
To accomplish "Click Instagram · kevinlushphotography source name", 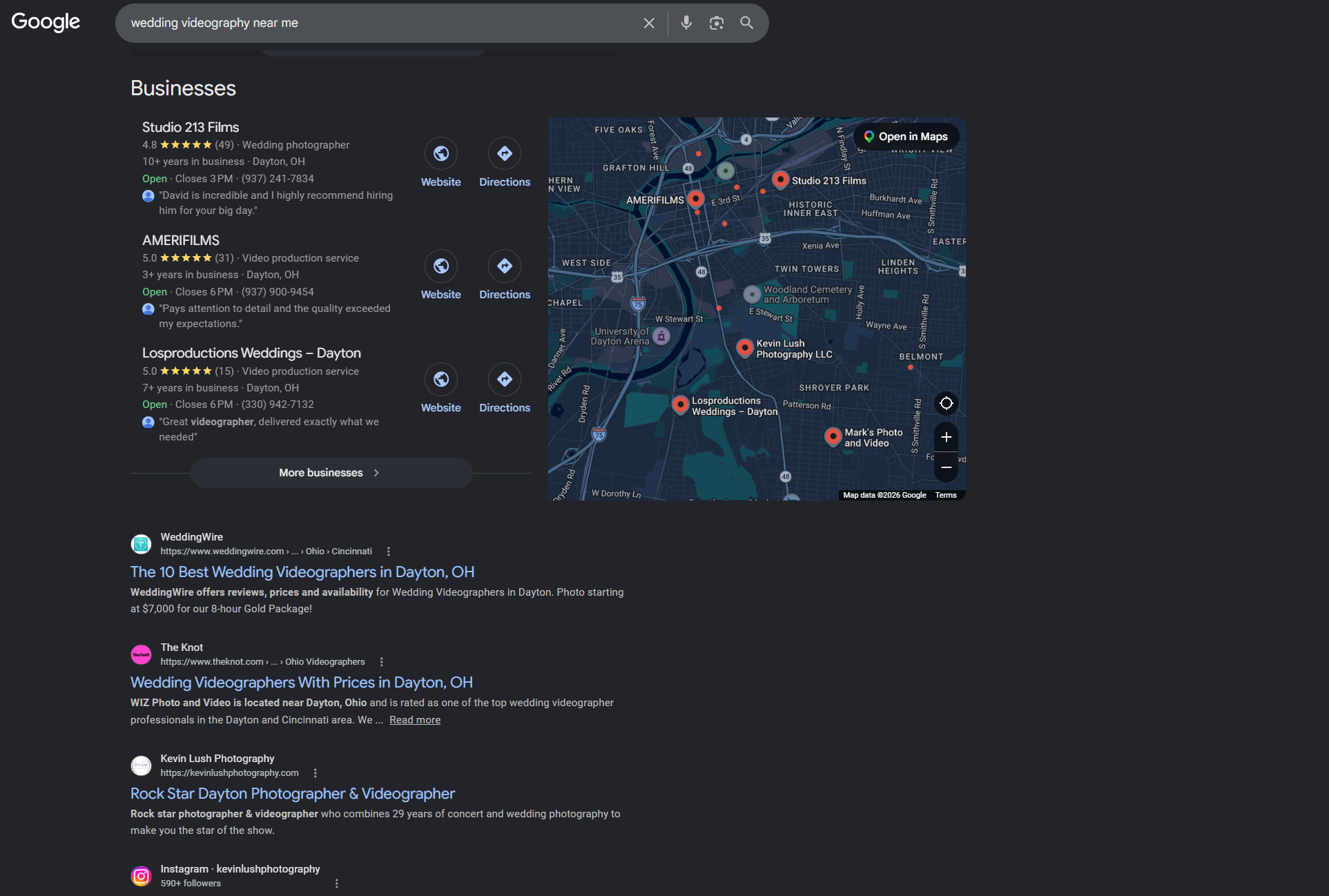I will click(240, 869).
